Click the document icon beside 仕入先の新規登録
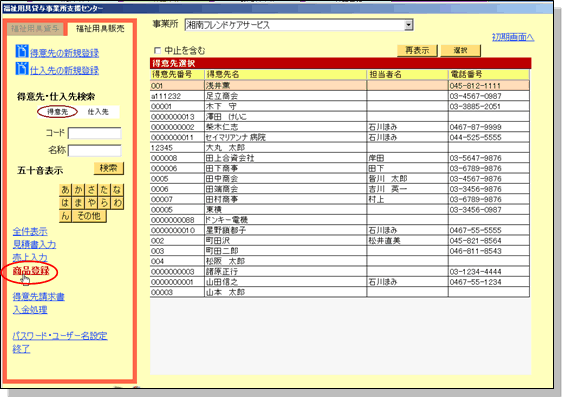The image size is (562, 397). (22, 68)
